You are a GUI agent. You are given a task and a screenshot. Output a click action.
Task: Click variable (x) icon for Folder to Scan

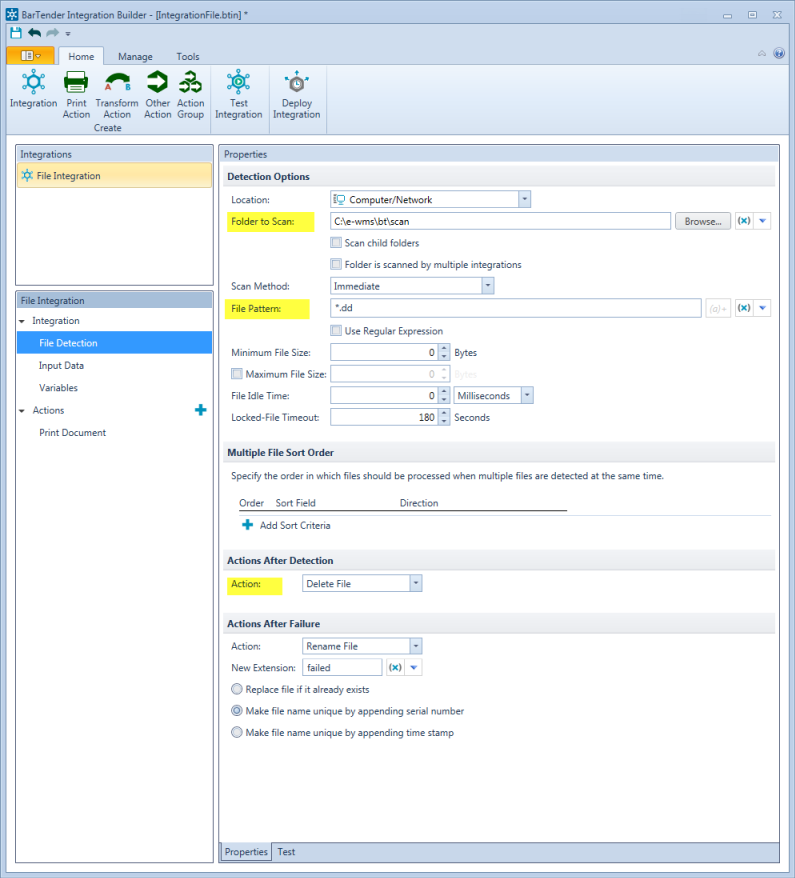click(743, 221)
